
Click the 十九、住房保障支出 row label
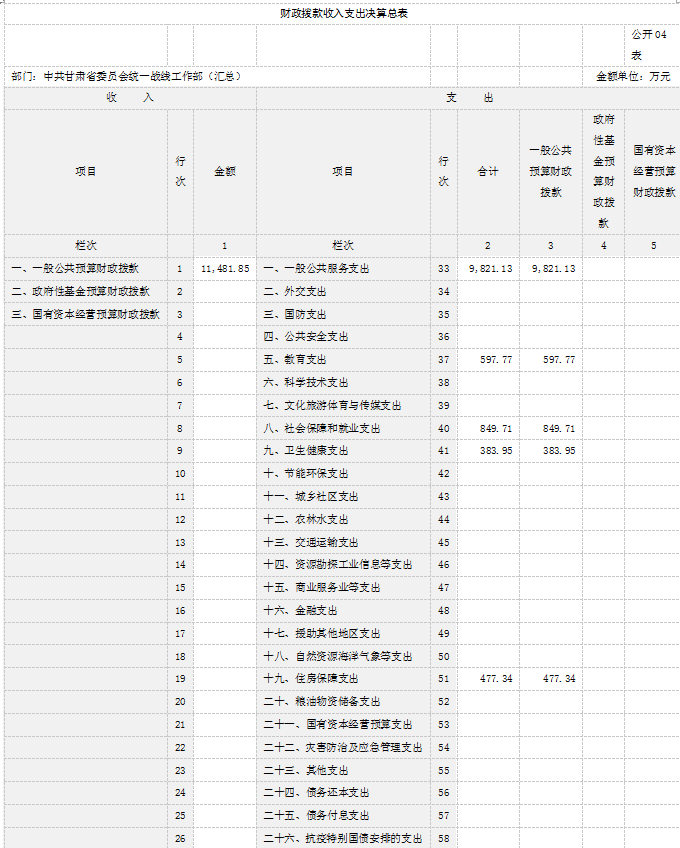[311, 679]
